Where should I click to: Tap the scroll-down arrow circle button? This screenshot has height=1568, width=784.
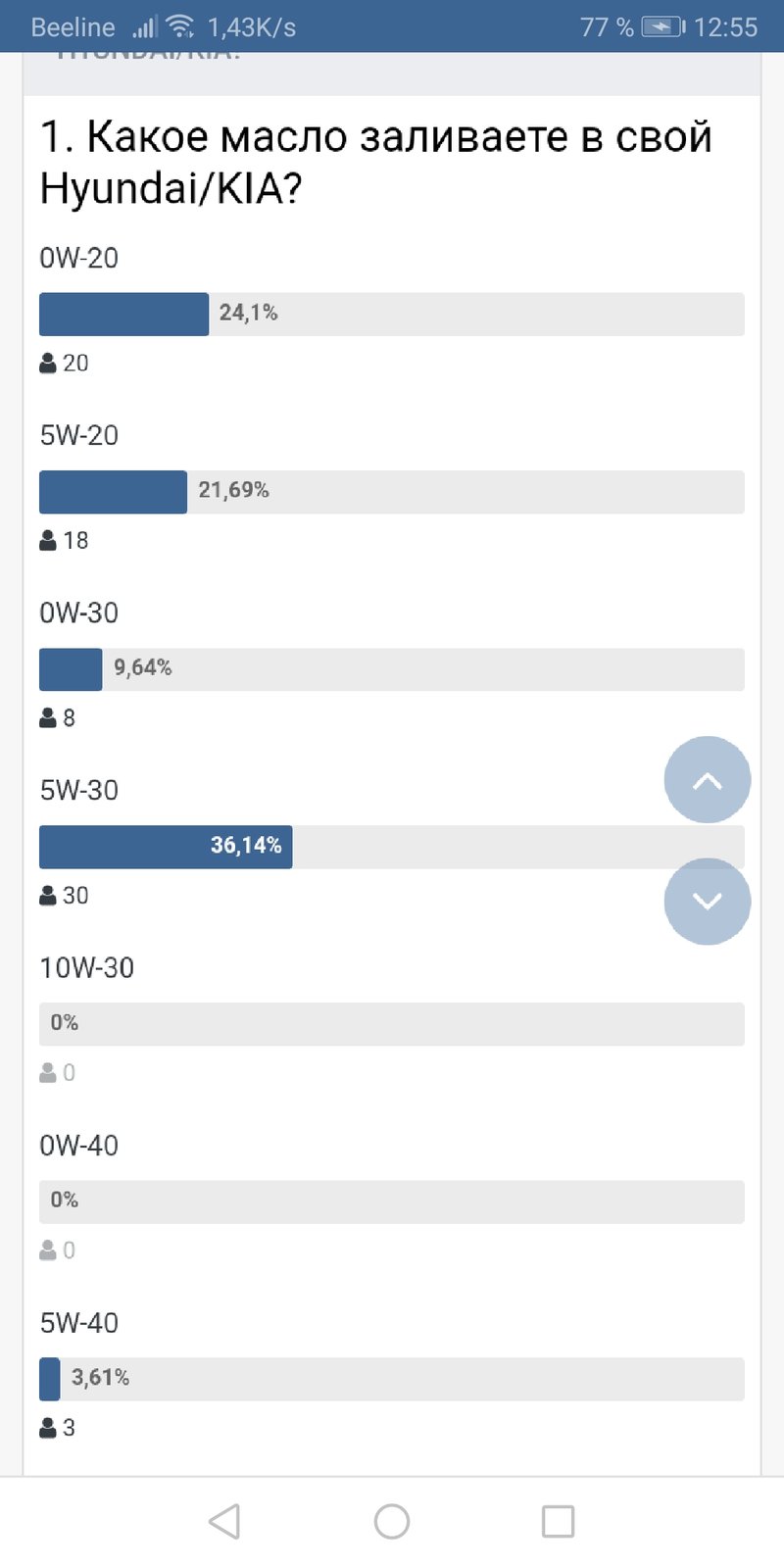[708, 902]
